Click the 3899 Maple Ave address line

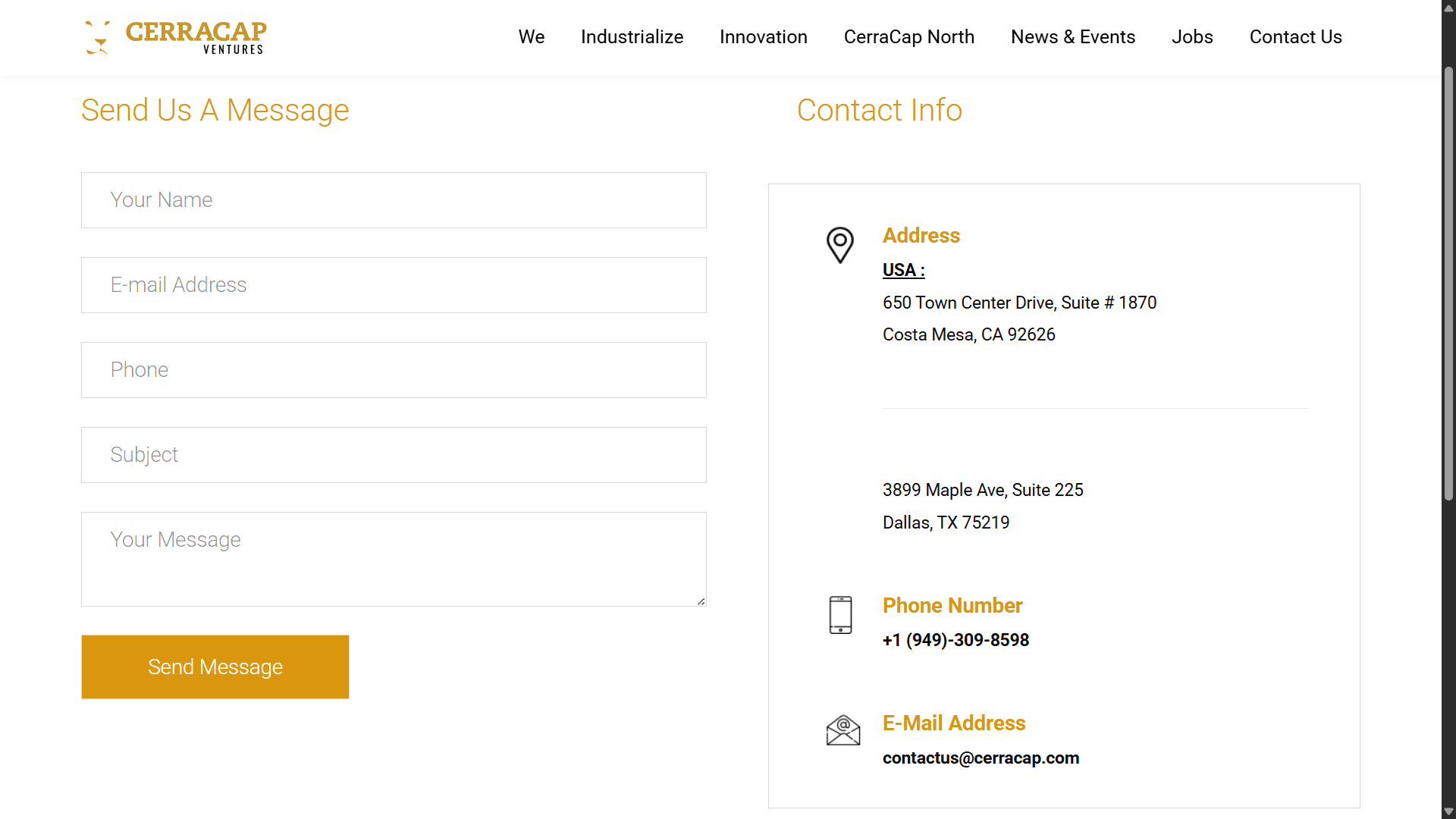[x=983, y=490]
